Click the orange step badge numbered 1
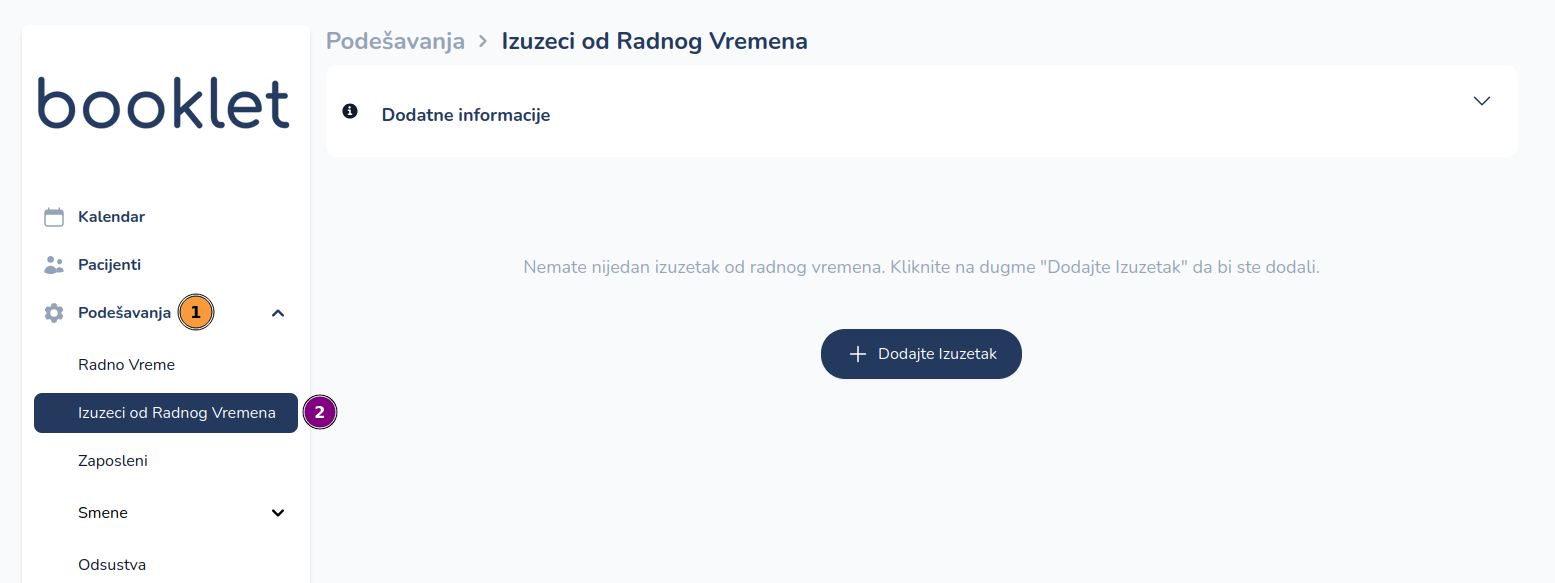 196,312
